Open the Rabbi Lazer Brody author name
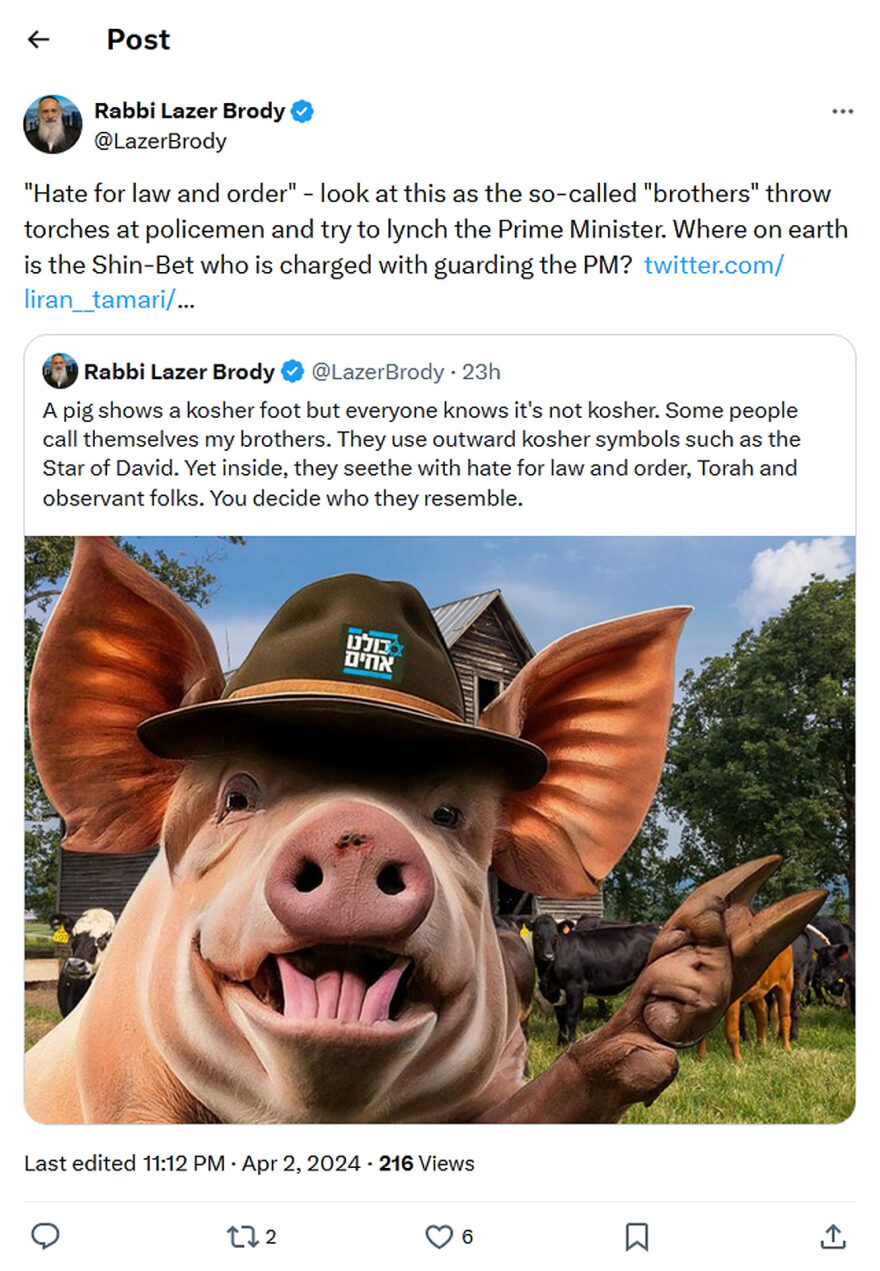 189,111
